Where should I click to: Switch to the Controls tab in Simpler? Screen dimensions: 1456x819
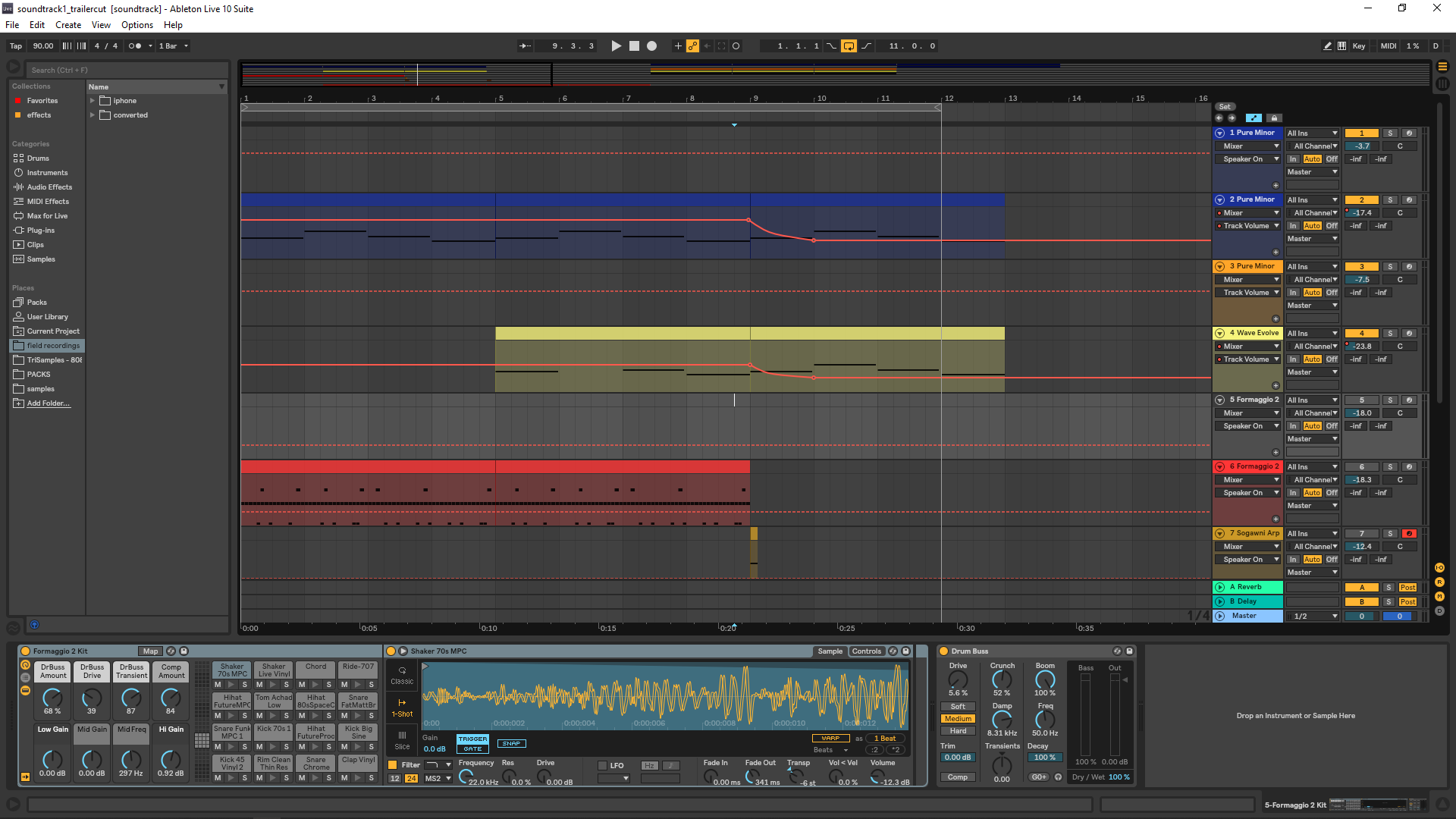pos(866,651)
